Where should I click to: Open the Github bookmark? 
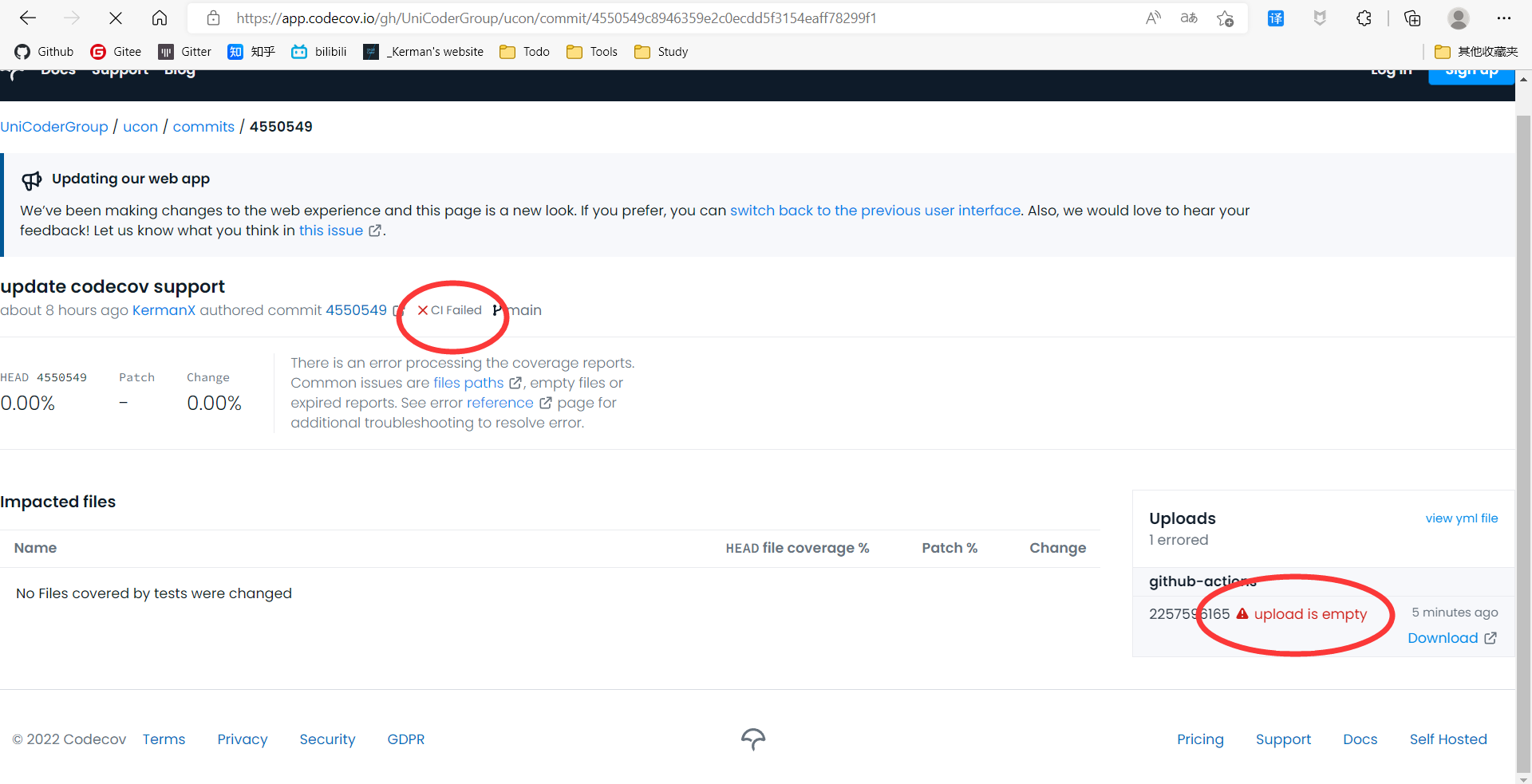44,52
